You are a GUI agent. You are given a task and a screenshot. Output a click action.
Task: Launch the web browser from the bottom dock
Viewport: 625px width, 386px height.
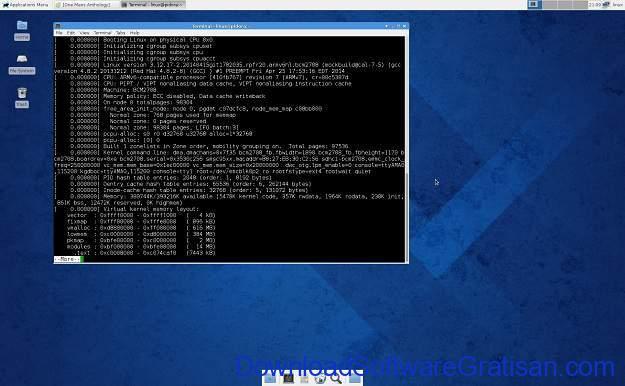click(x=320, y=378)
